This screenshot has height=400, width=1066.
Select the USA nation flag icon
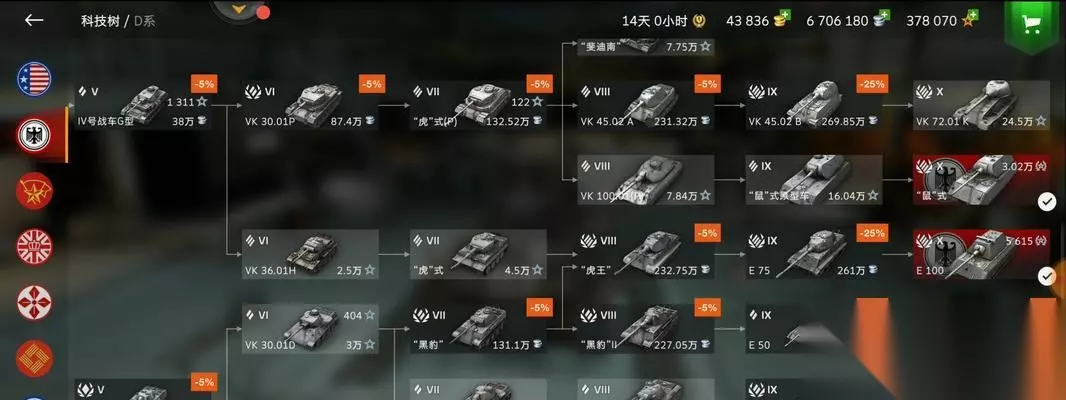click(x=34, y=79)
